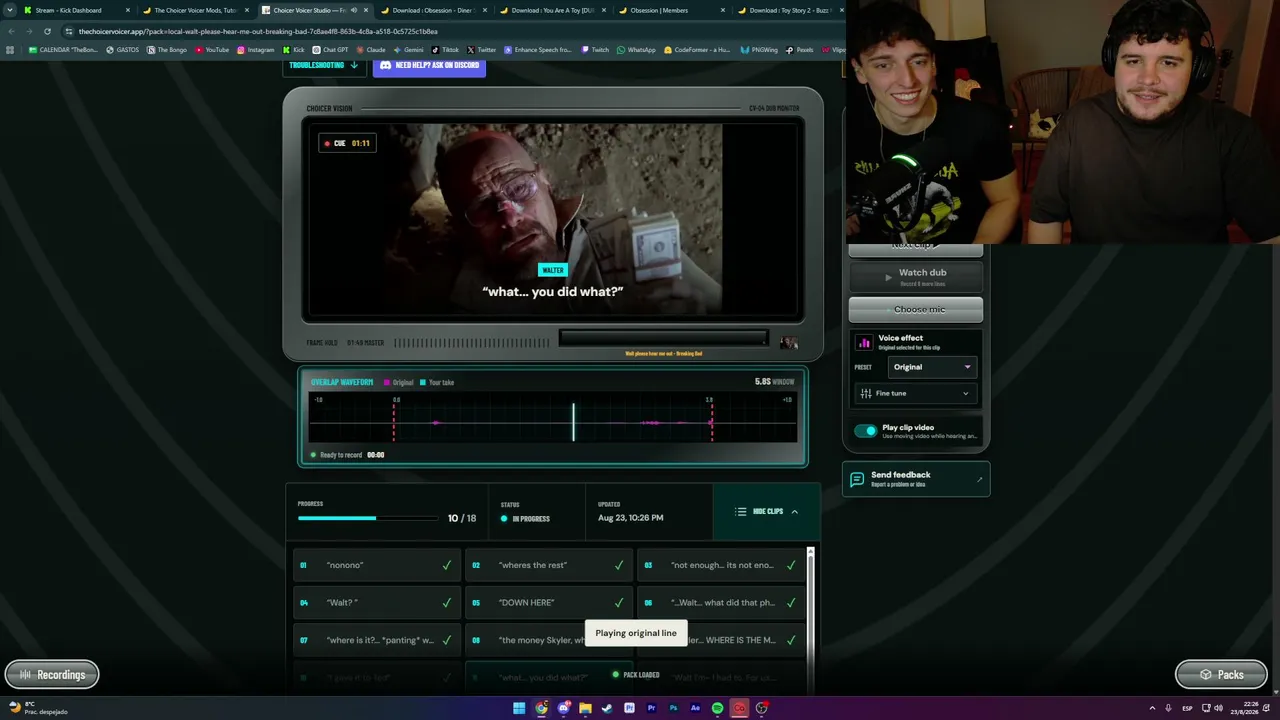Select clip 03 "not enough... its not eno..."
Viewport: 1280px width, 720px height.
point(721,565)
